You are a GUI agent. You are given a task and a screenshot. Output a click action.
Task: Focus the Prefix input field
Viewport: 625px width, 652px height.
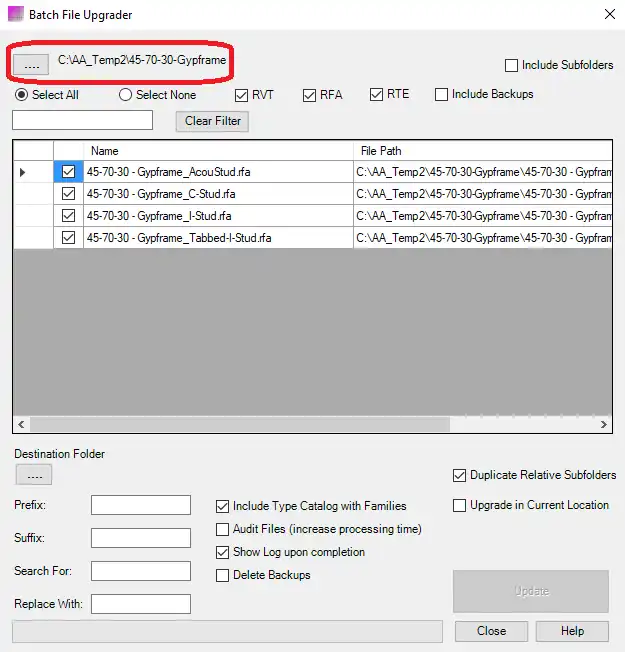tap(141, 505)
